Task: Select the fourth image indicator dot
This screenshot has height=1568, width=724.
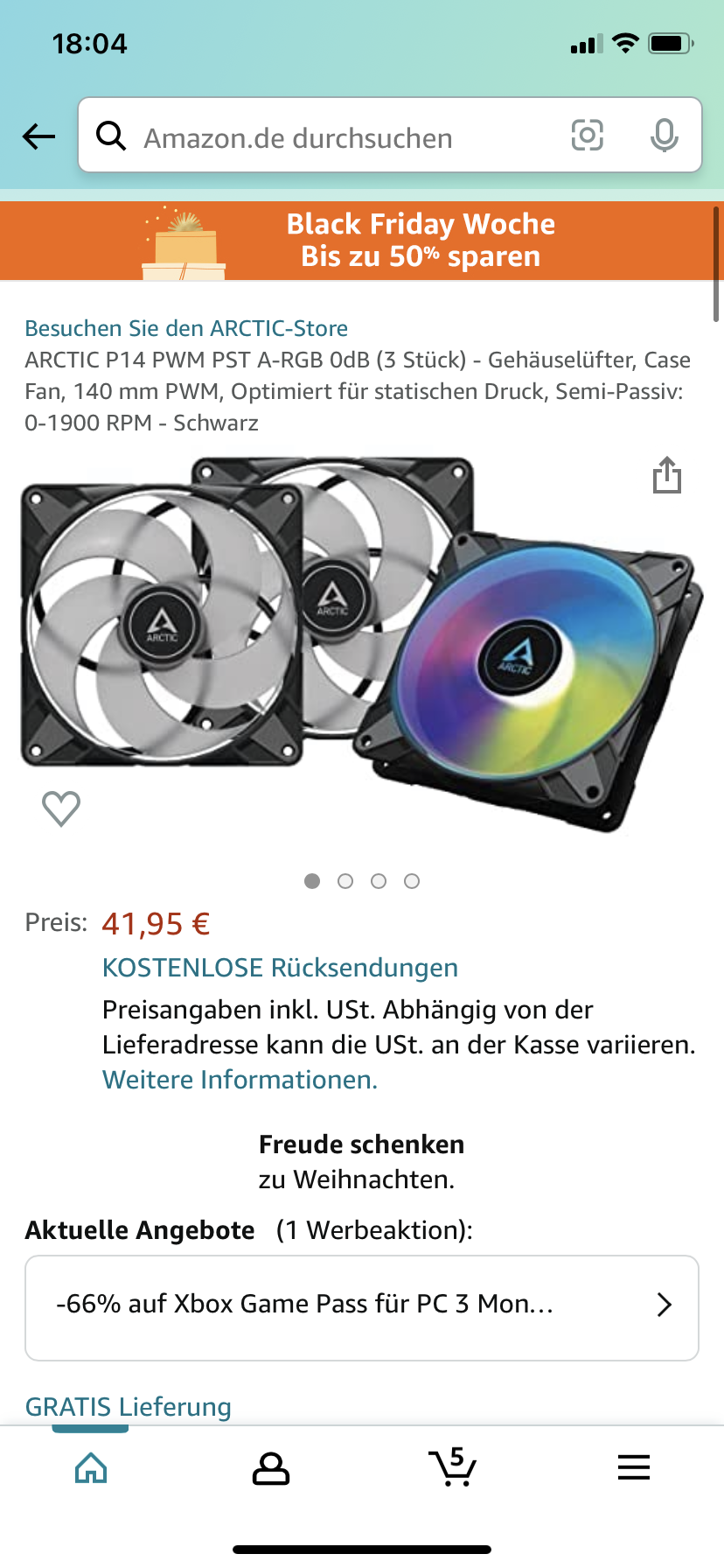Action: point(412,881)
